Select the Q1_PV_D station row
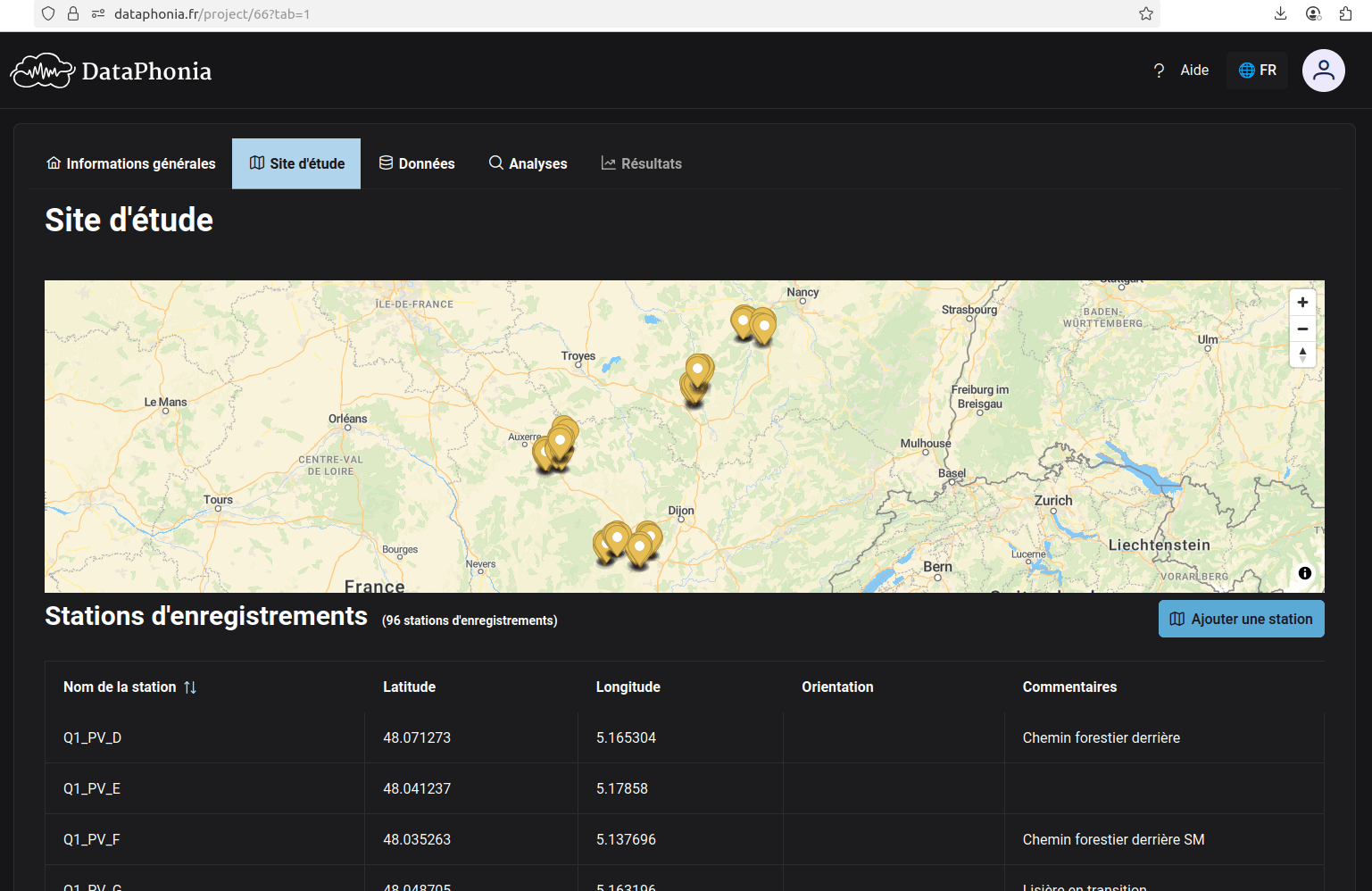This screenshot has height=891, width=1372. click(x=92, y=737)
